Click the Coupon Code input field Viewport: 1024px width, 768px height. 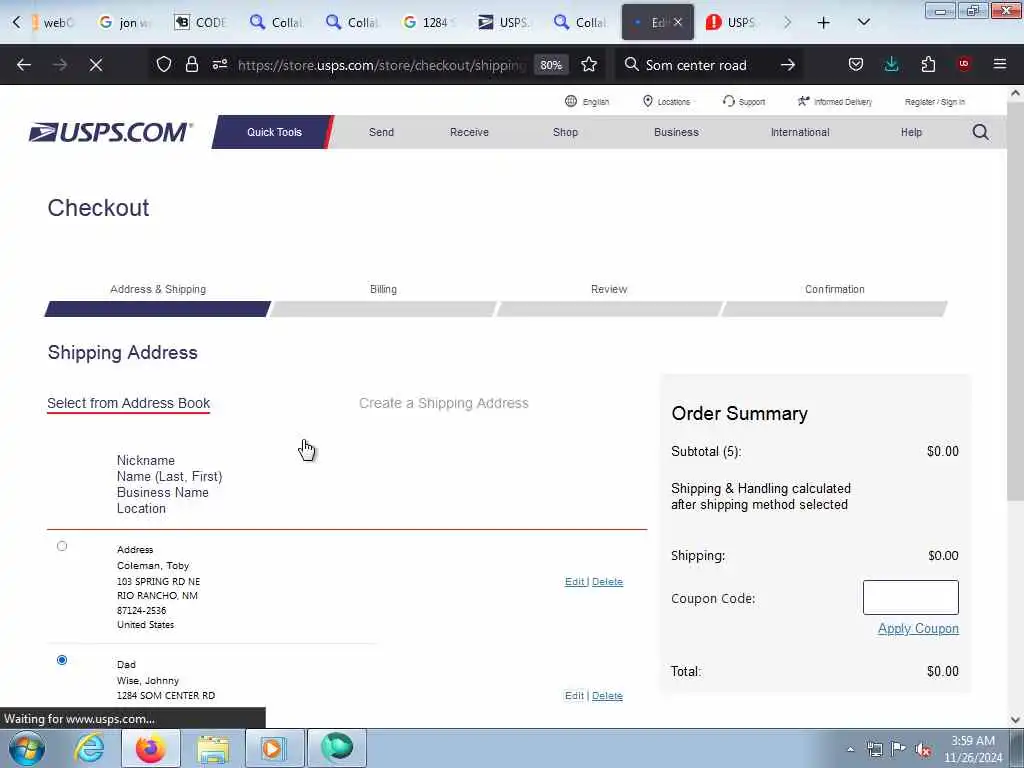click(x=911, y=598)
